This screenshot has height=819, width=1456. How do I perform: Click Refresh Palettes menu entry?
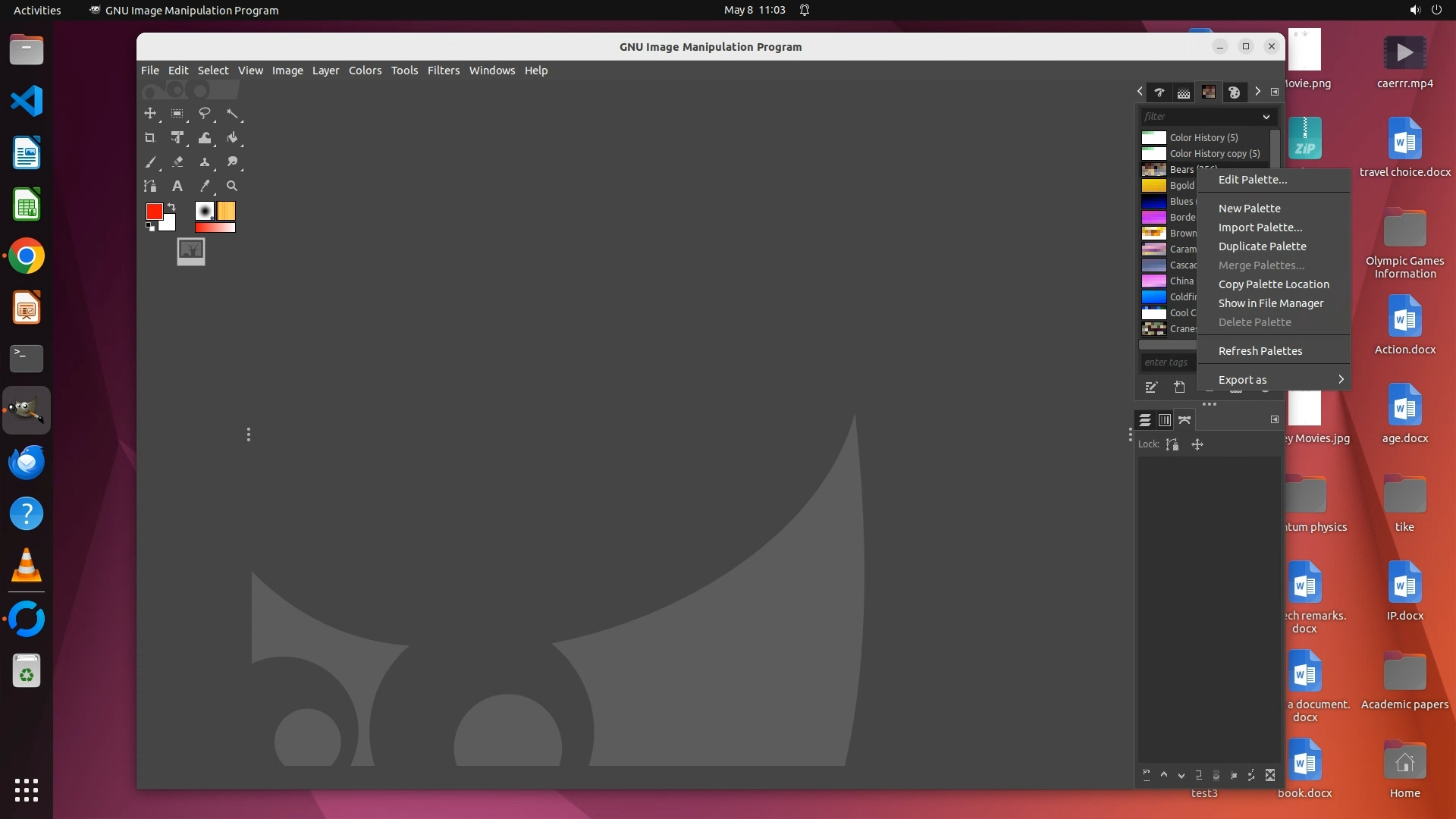tap(1260, 351)
